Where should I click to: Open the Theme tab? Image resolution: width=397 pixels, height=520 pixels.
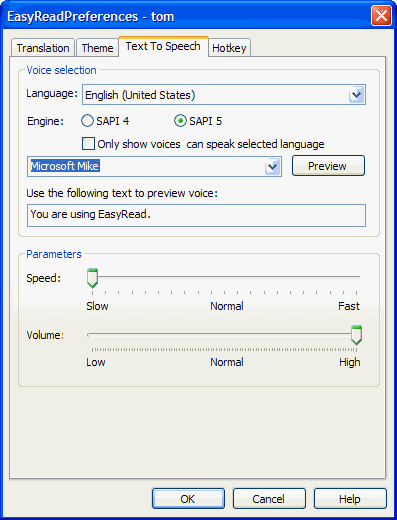click(x=97, y=48)
